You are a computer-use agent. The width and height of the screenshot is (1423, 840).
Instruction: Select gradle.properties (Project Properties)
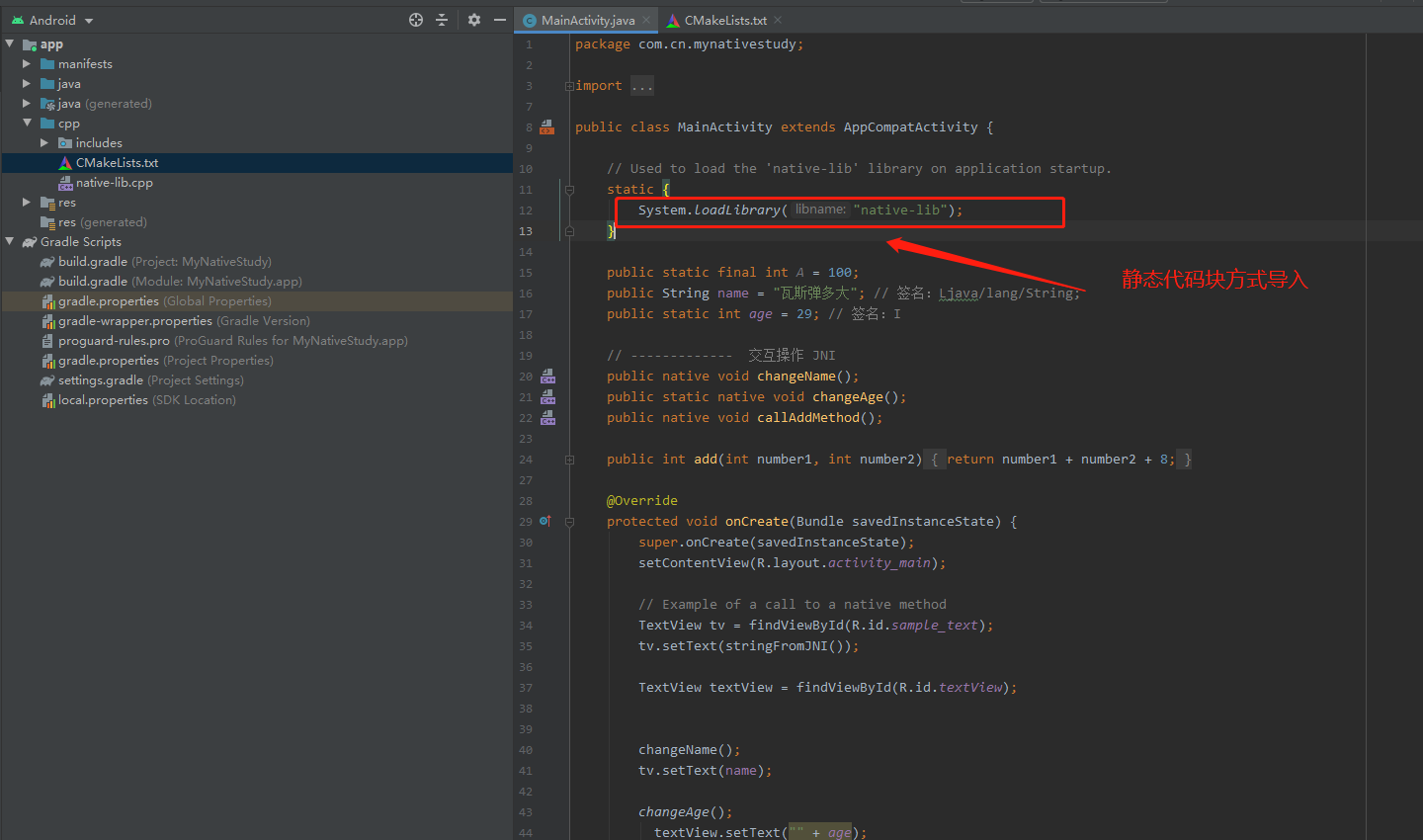[x=165, y=361]
